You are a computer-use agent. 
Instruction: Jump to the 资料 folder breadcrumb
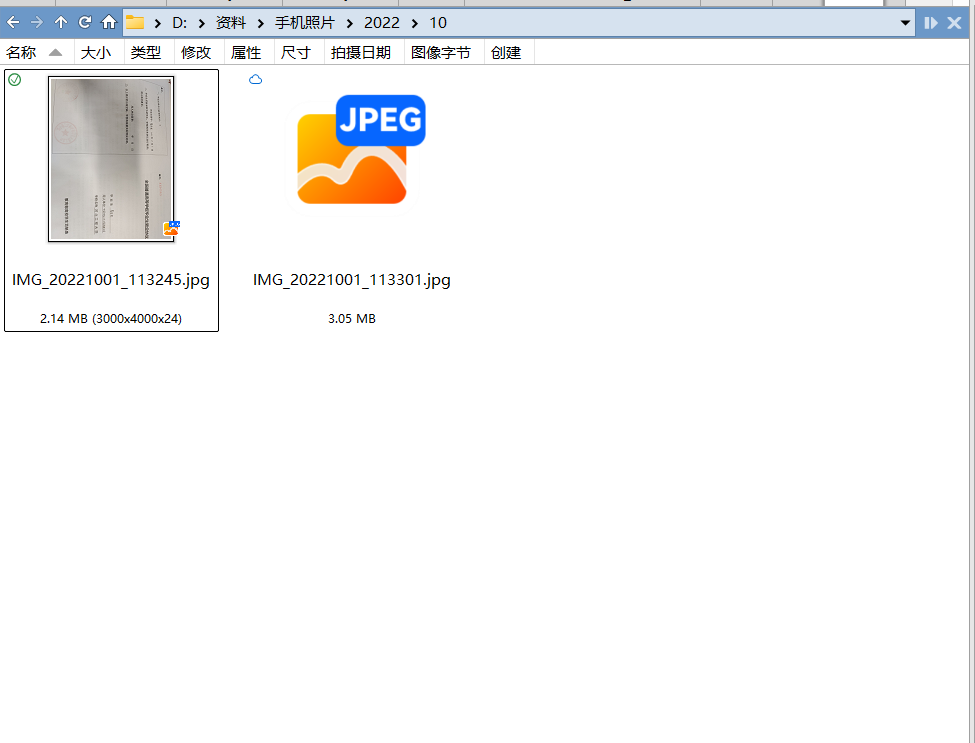coord(231,23)
